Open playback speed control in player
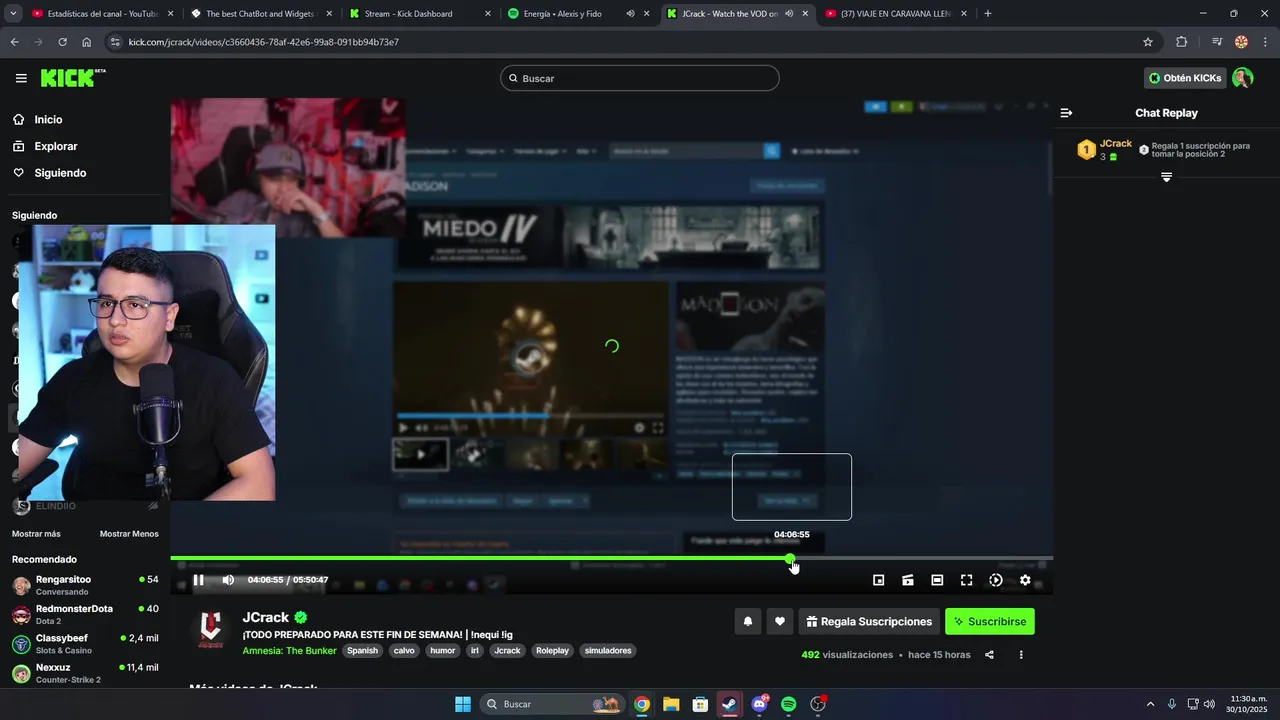Viewport: 1280px width, 720px height. [996, 580]
